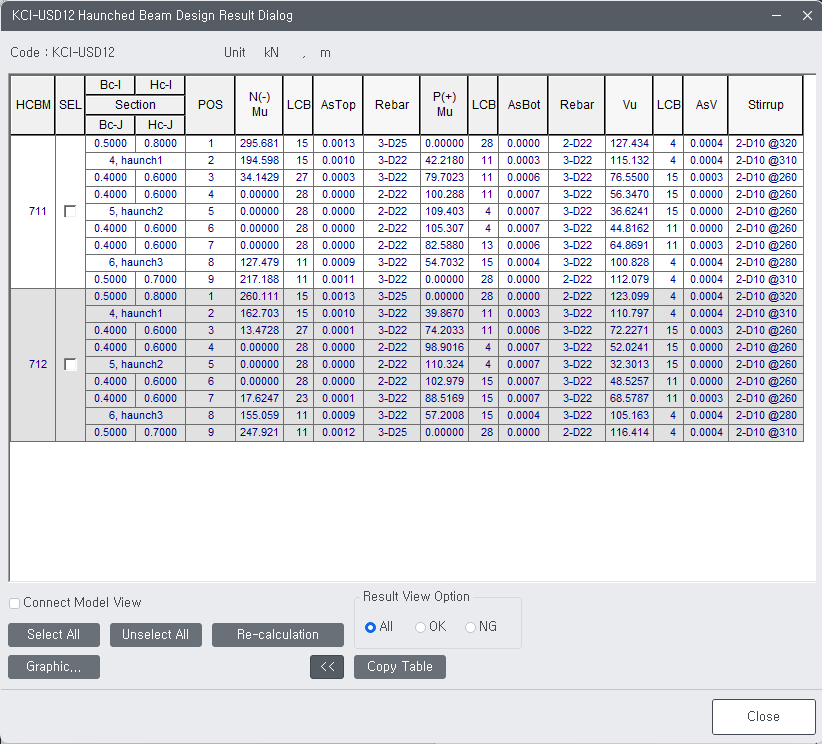This screenshot has height=744, width=822.
Task: Click the title bar X close icon
Action: pos(807,16)
